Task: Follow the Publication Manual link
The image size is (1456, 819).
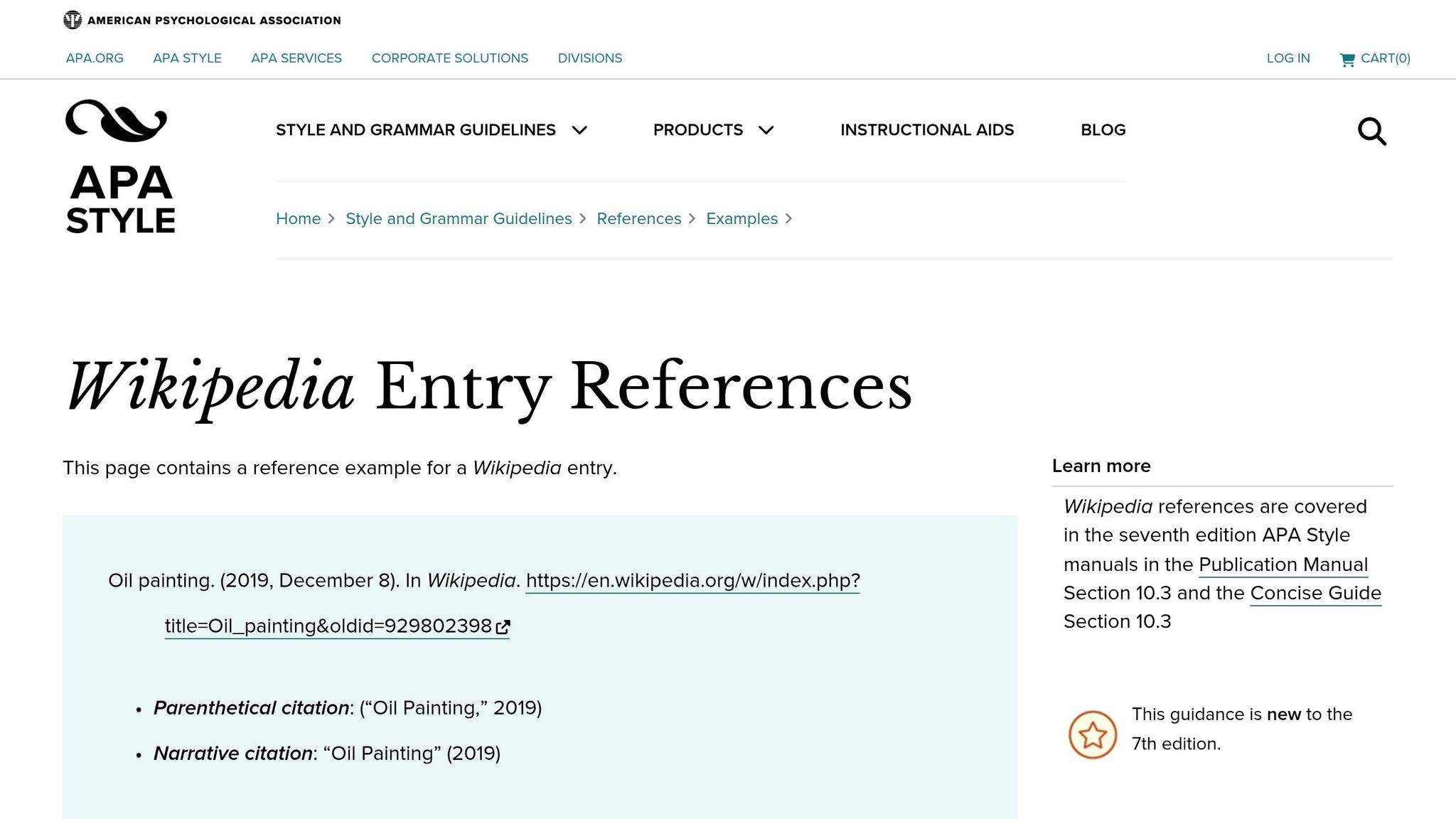Action: pos(1283,564)
